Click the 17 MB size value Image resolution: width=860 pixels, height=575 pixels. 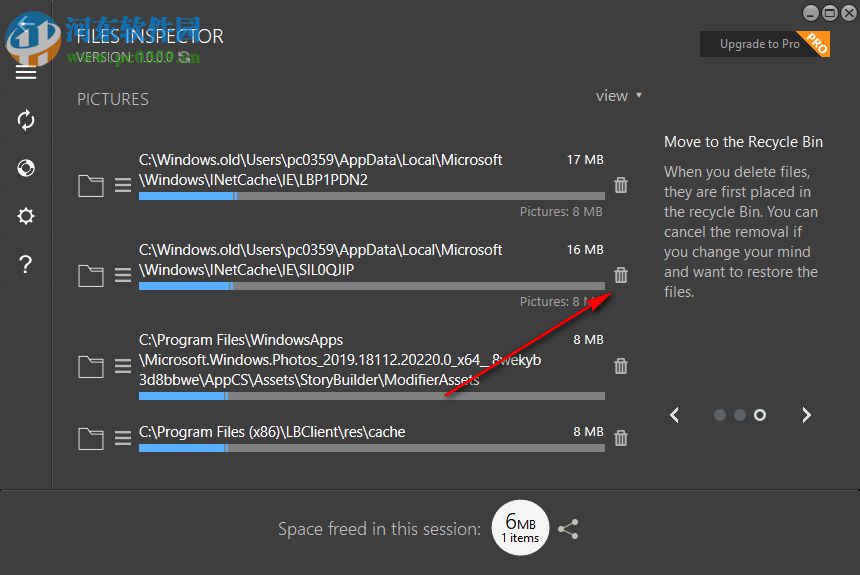click(585, 160)
